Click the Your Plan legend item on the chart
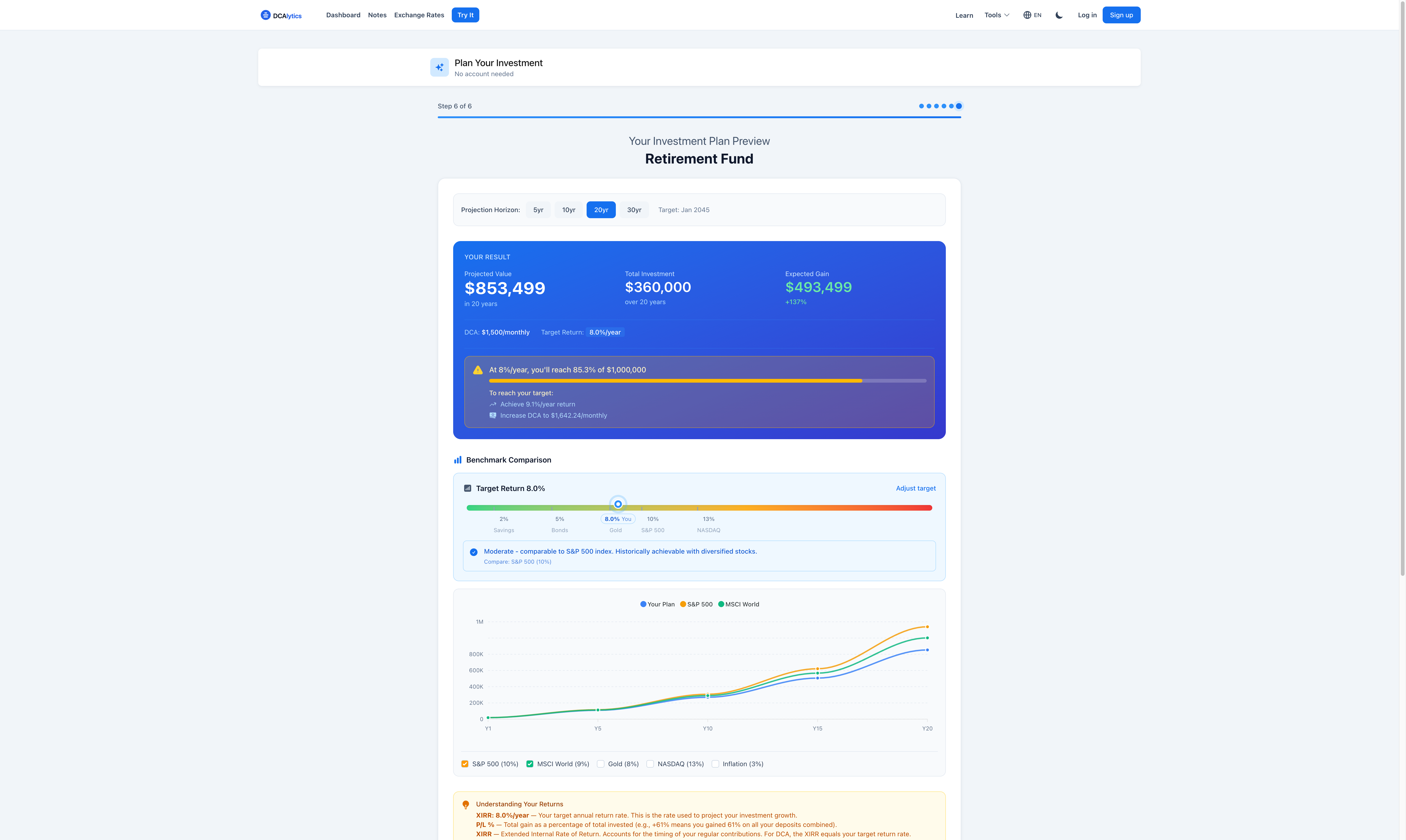Image resolution: width=1406 pixels, height=840 pixels. tap(657, 604)
